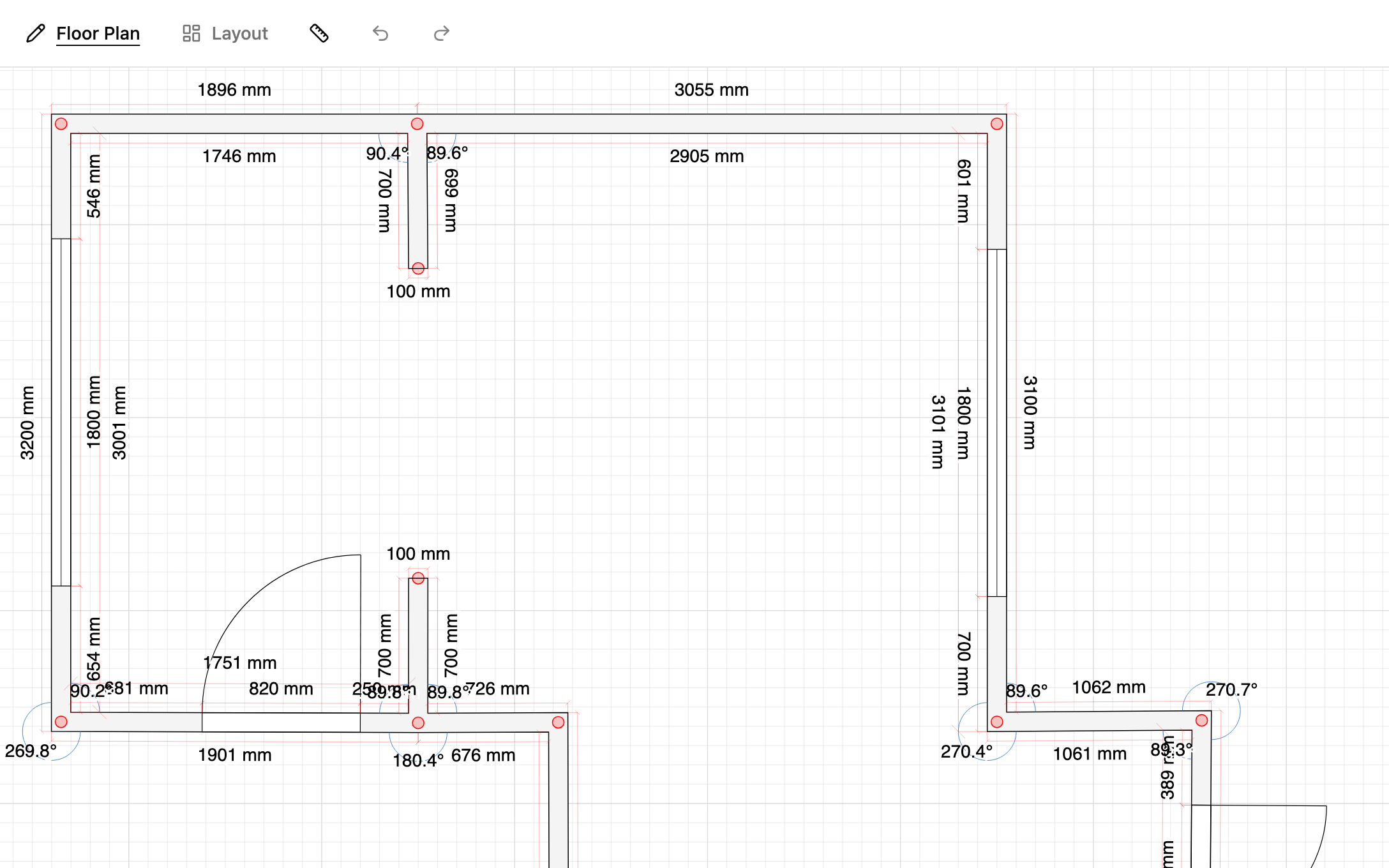
Task: Select the ruler measurement tool
Action: click(319, 33)
